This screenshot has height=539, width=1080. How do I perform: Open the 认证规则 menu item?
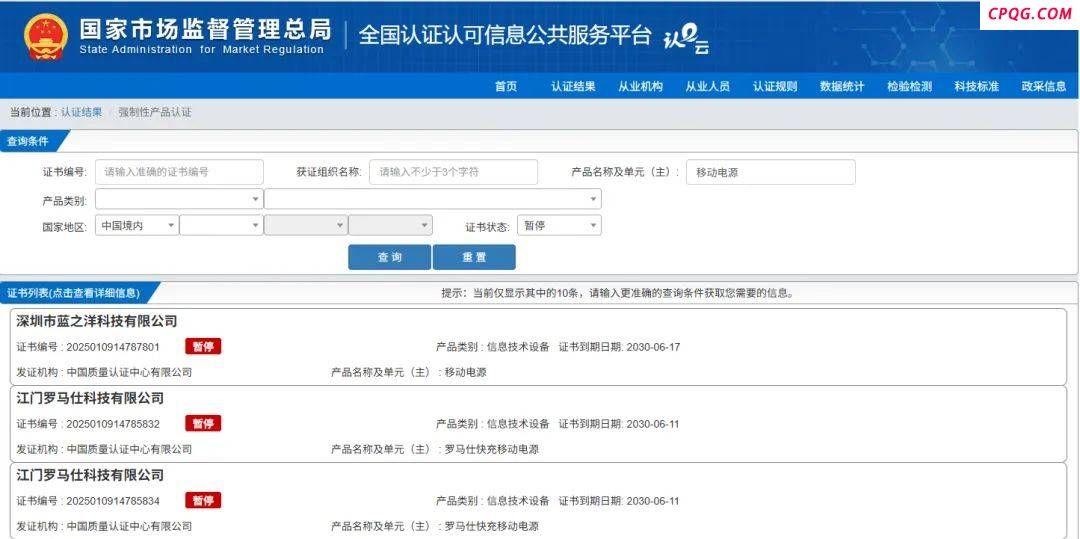[x=775, y=87]
